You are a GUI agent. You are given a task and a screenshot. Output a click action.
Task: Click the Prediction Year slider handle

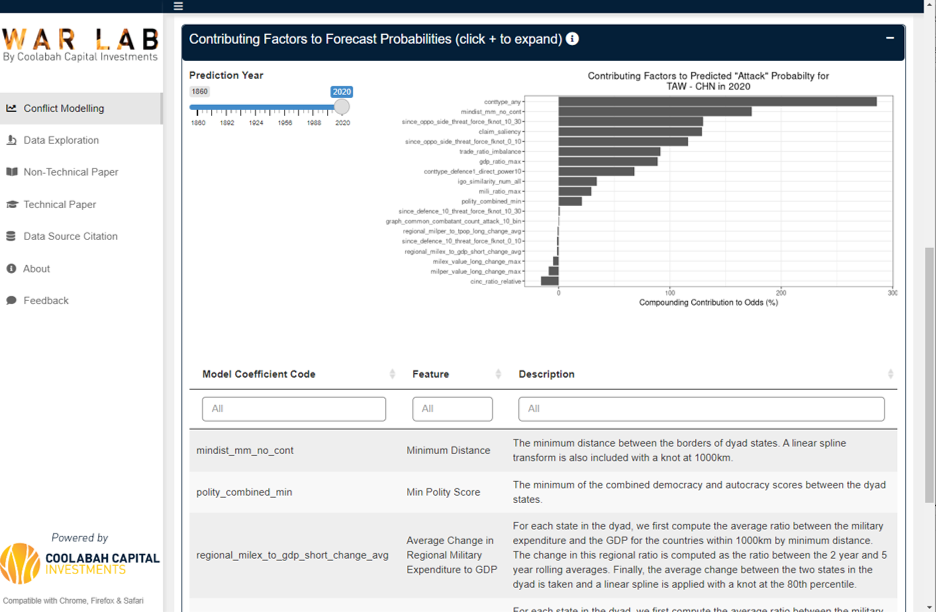tap(342, 107)
